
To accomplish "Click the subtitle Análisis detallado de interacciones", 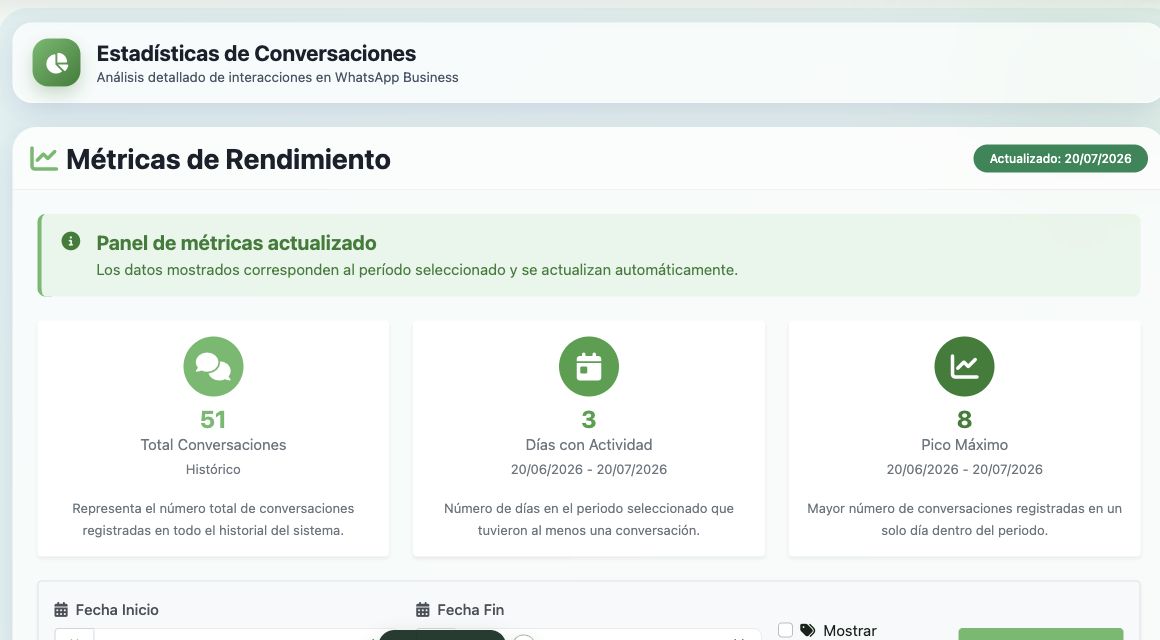I will pos(277,77).
